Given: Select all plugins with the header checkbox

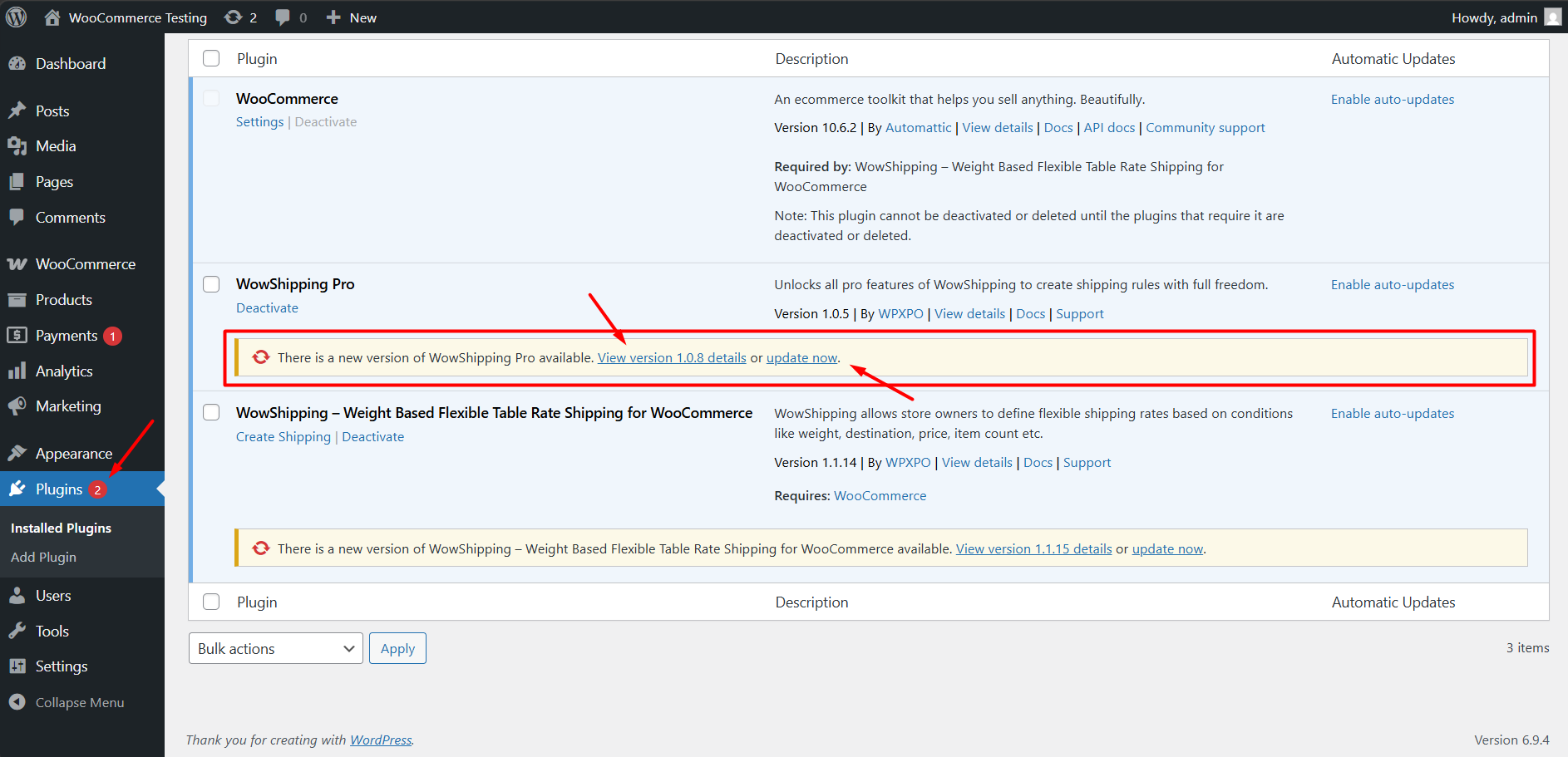Looking at the screenshot, I should 211,58.
